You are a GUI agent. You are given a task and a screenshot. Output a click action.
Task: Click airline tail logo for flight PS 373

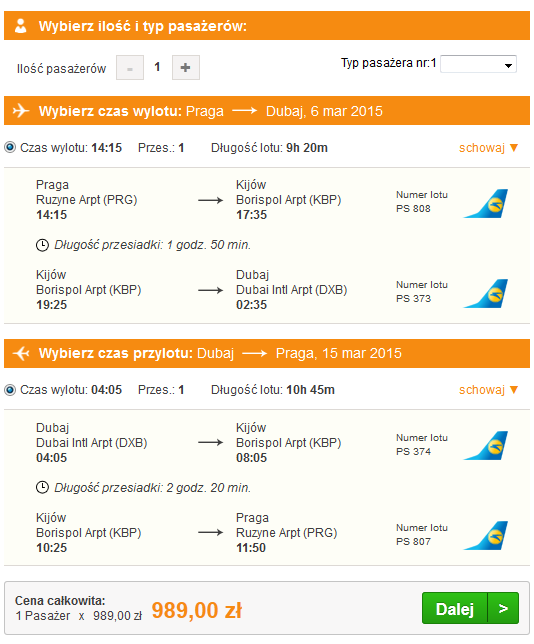pyautogui.click(x=486, y=293)
